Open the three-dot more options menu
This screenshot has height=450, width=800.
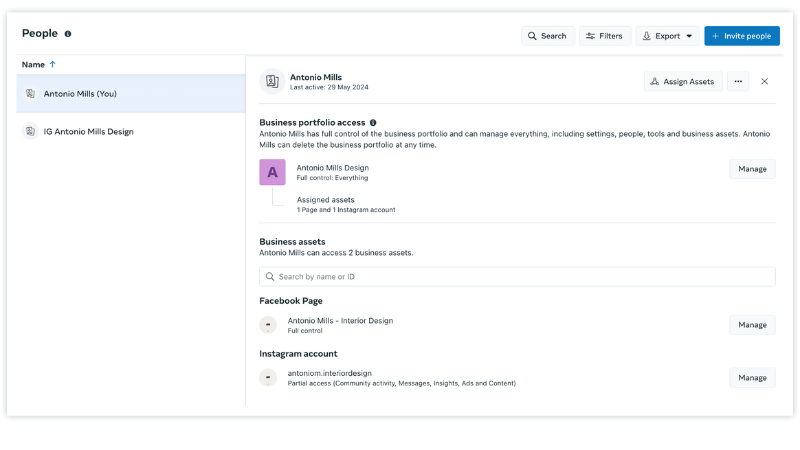pyautogui.click(x=738, y=81)
